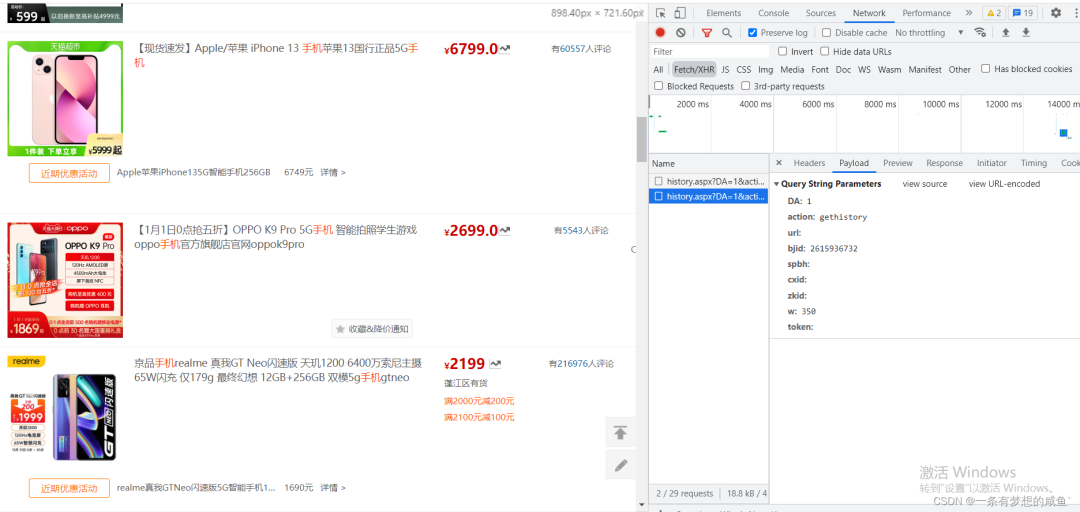1080x512 pixels.
Task: Switch to the Sources tab
Action: (820, 13)
